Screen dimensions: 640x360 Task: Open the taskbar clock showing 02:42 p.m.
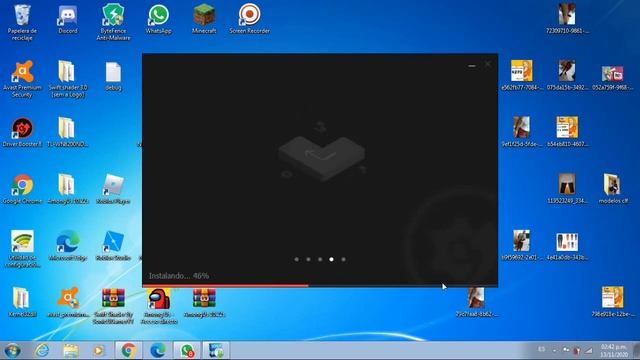(x=614, y=351)
